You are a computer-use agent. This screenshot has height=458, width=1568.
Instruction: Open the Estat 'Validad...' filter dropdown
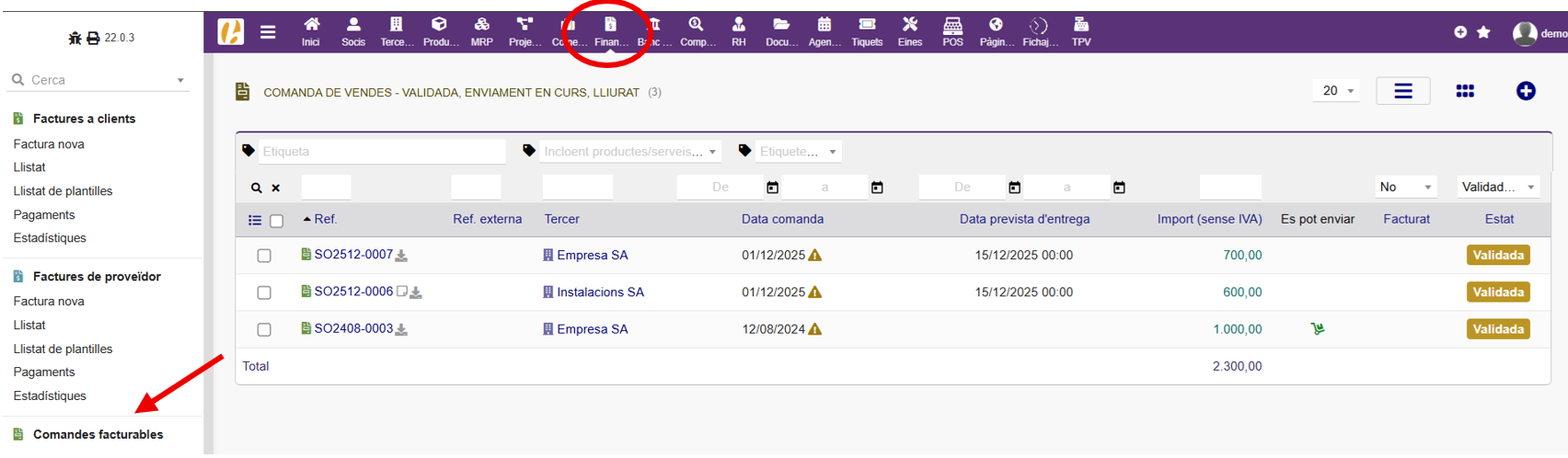tap(1498, 187)
